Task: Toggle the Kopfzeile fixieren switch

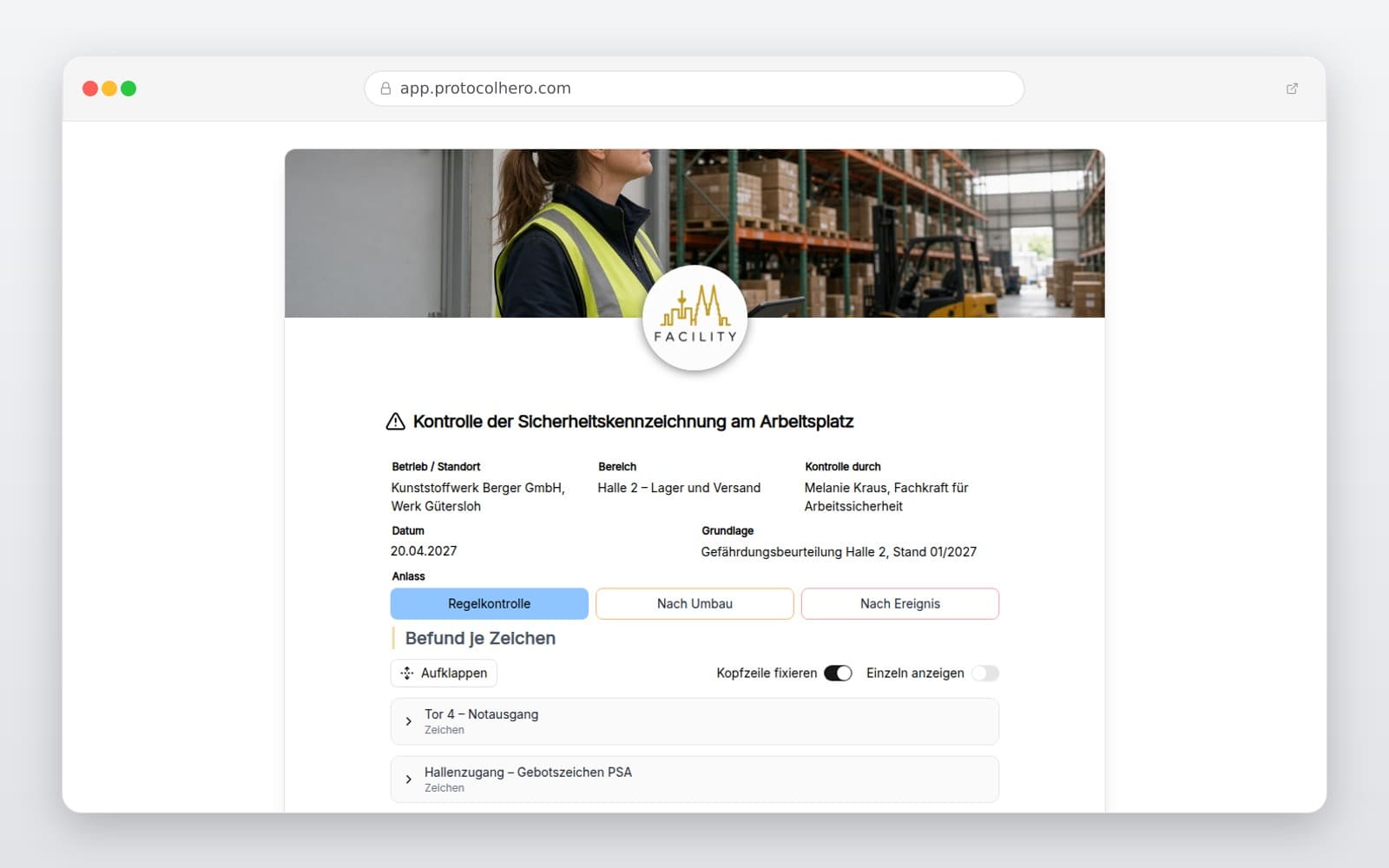Action: point(838,674)
